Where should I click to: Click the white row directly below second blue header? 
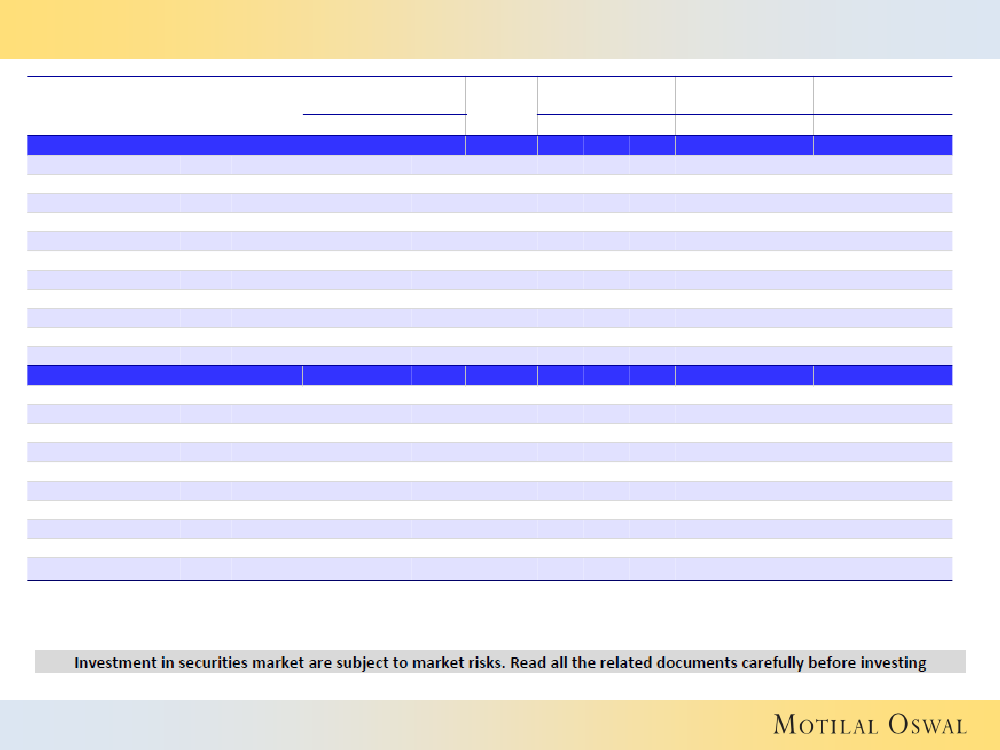point(490,395)
